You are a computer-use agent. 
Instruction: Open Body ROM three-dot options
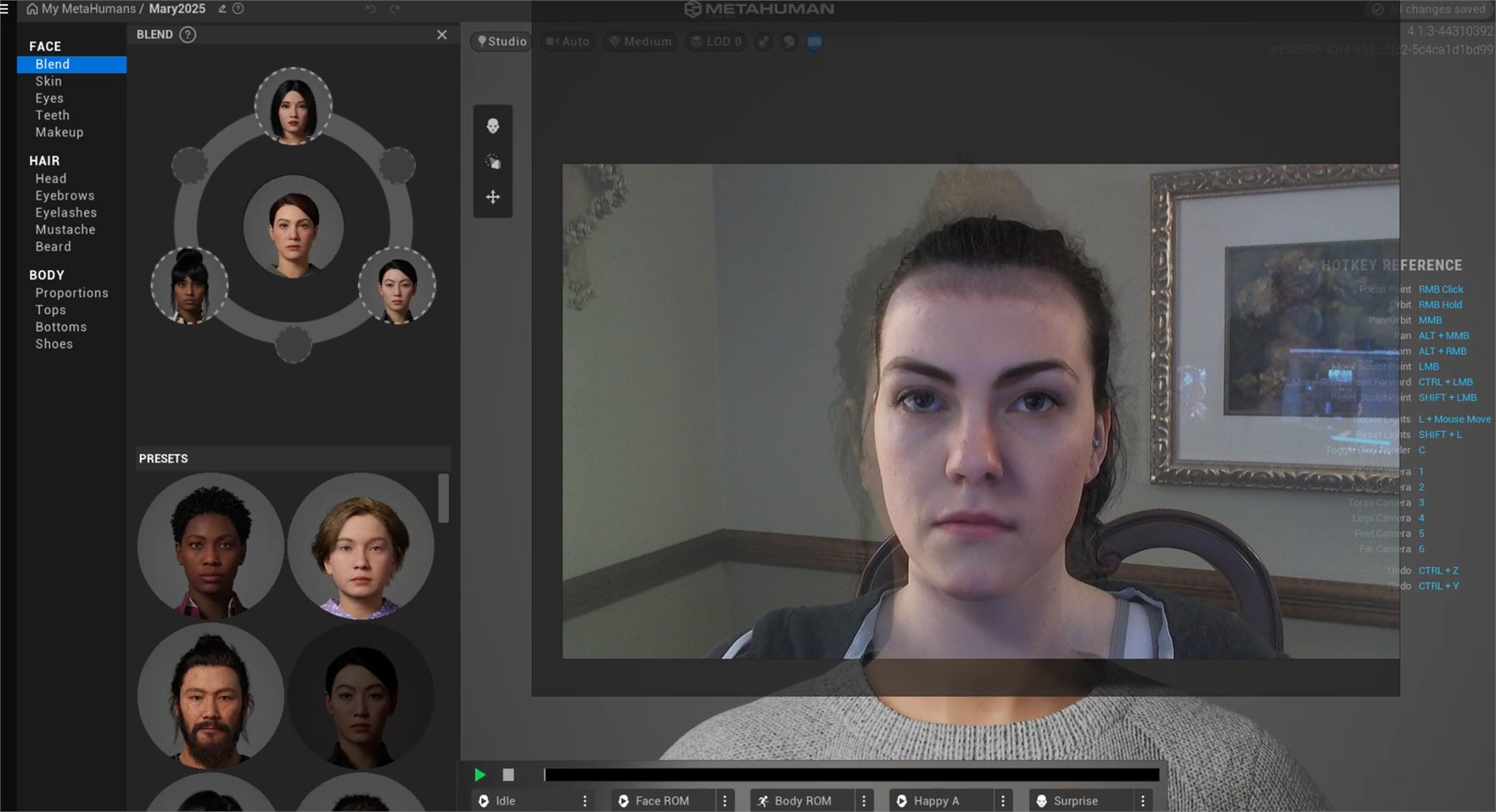(x=864, y=801)
